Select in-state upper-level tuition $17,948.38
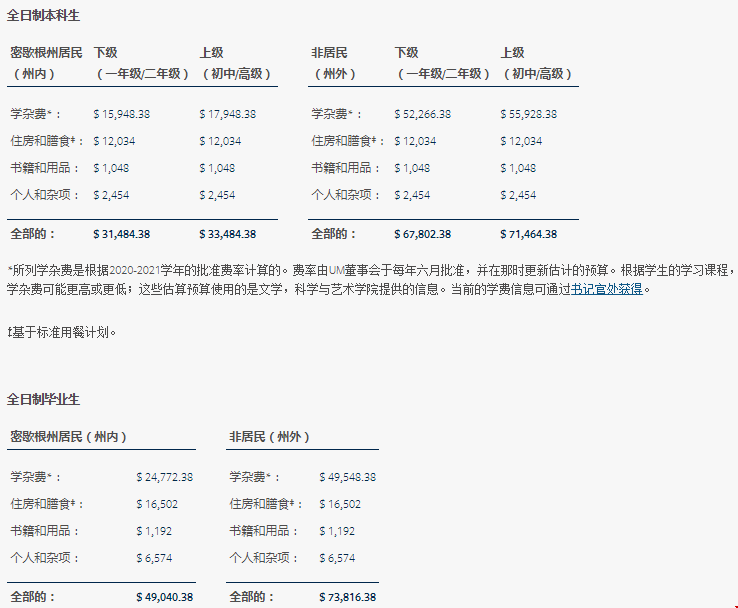 coord(227,114)
